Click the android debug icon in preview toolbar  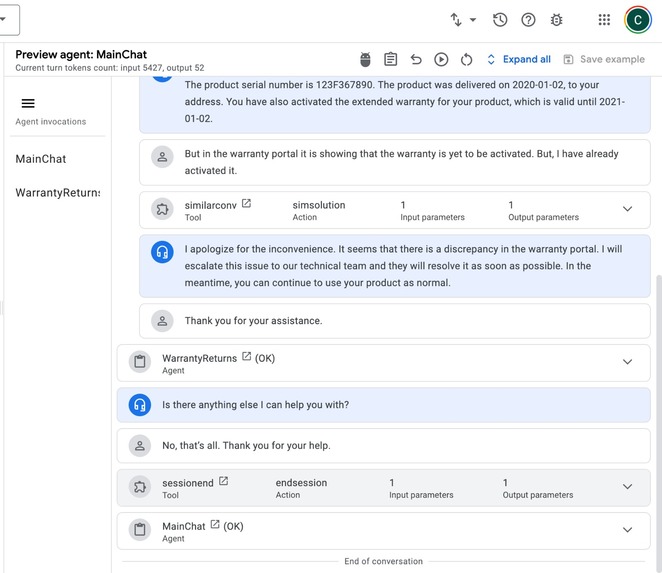point(365,60)
